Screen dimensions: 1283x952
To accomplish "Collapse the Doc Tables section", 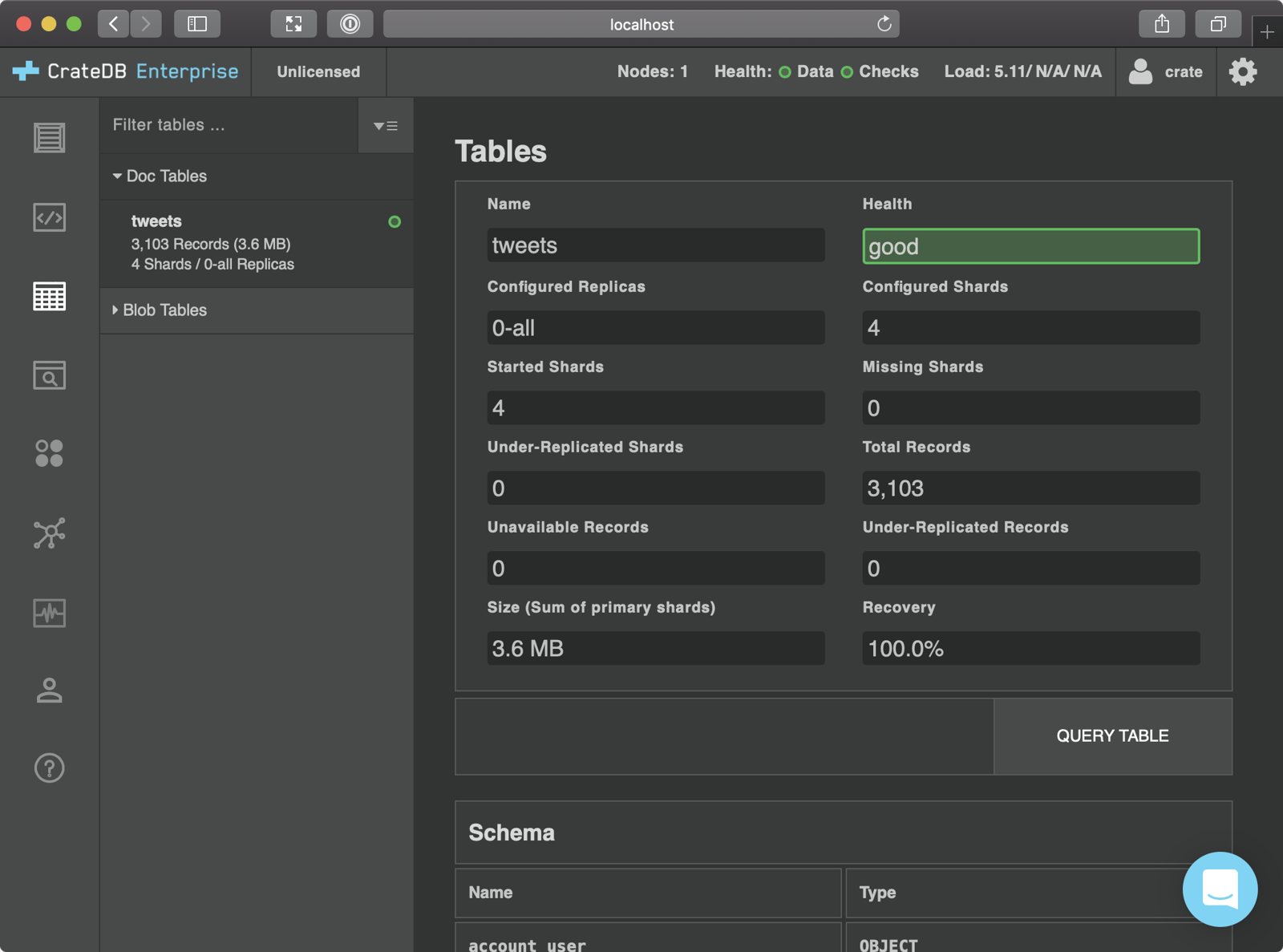I will click(160, 176).
